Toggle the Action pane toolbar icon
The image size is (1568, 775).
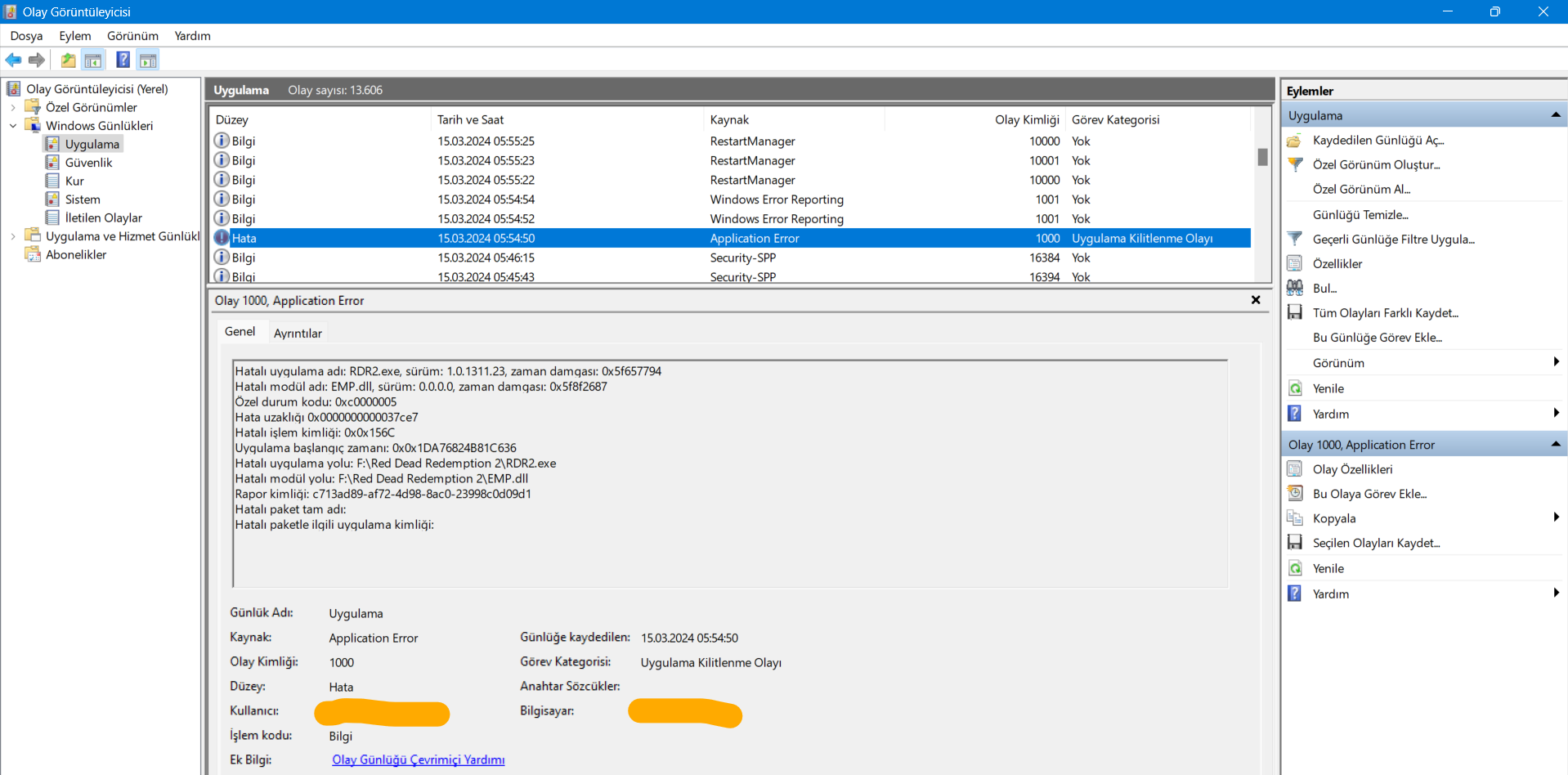(x=148, y=60)
